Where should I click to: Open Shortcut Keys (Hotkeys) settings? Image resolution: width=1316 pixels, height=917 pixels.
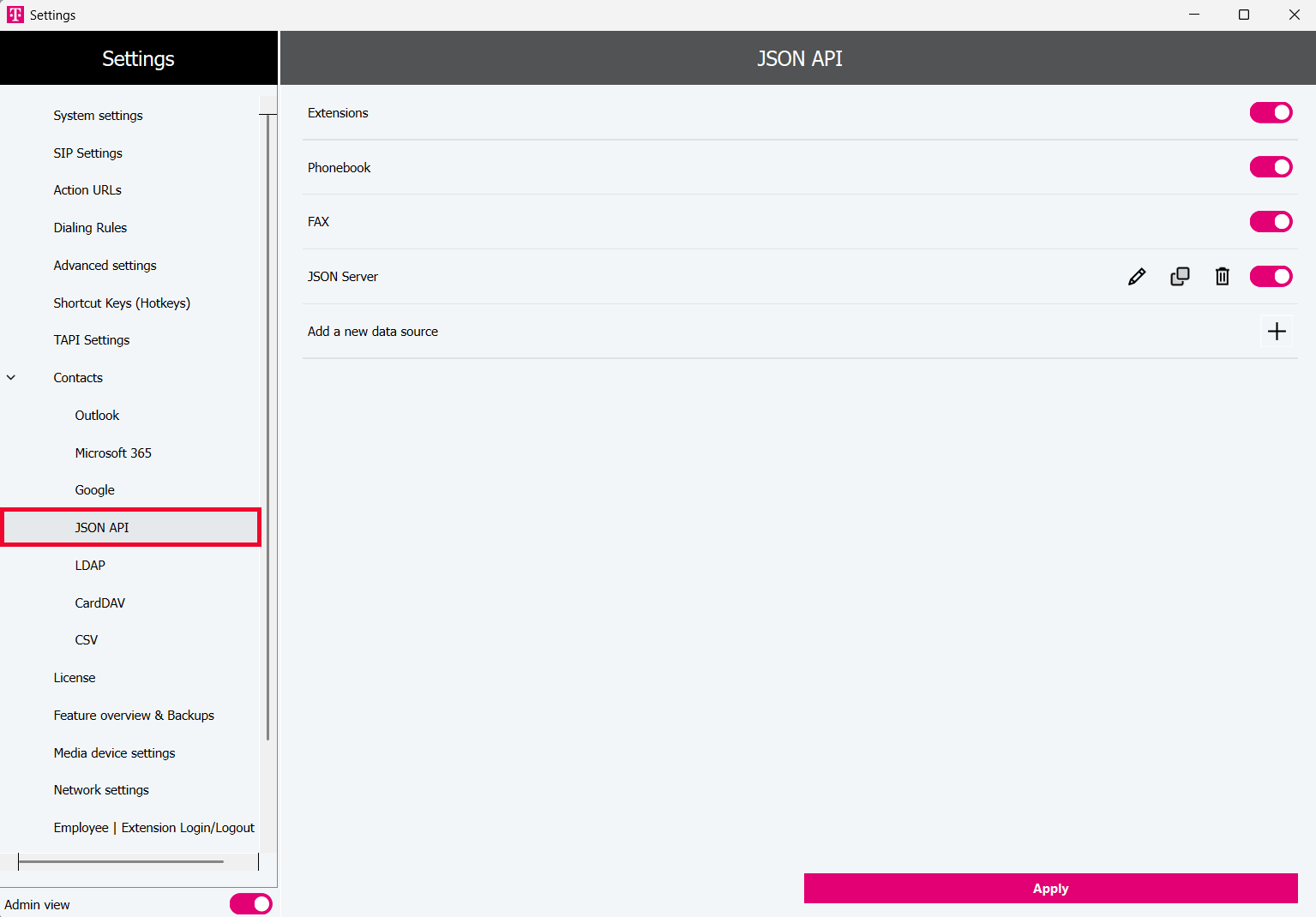[122, 303]
